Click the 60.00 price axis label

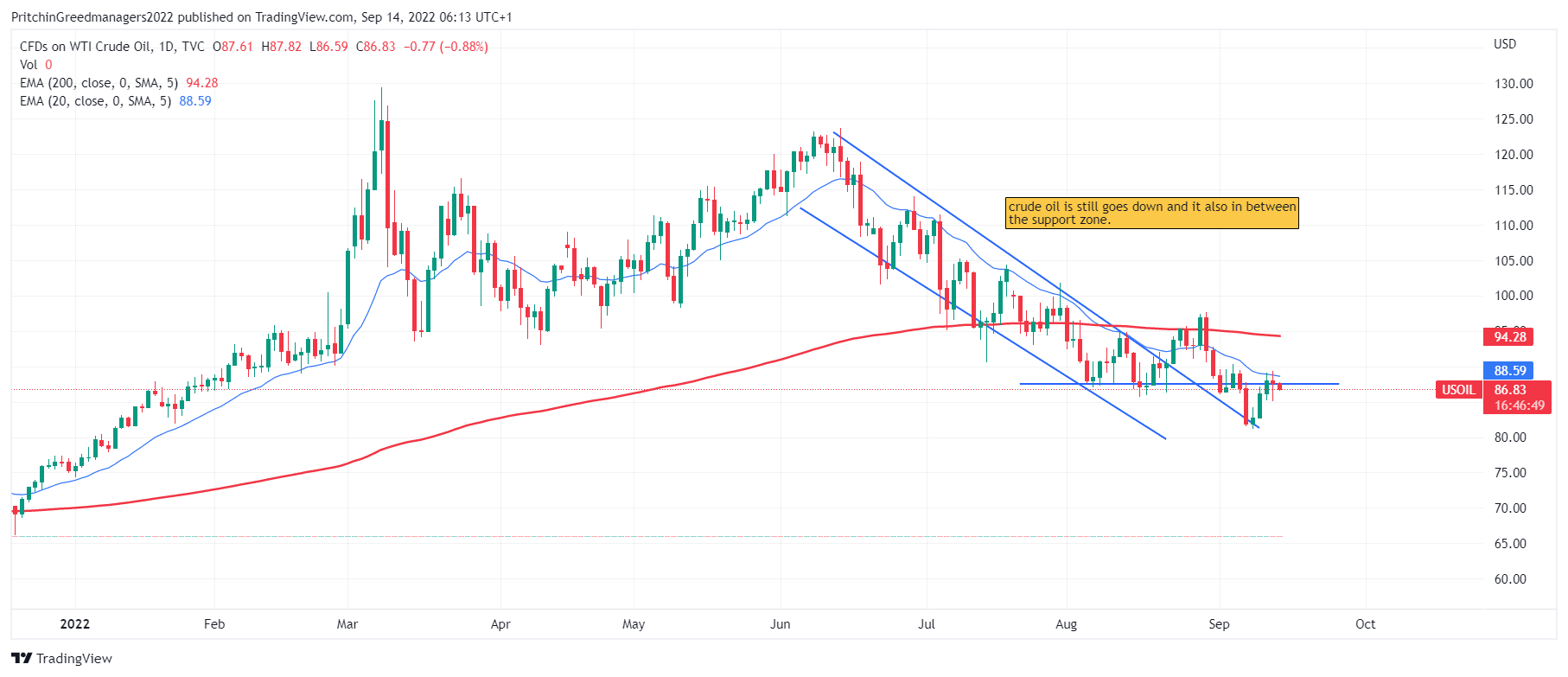(x=1510, y=579)
